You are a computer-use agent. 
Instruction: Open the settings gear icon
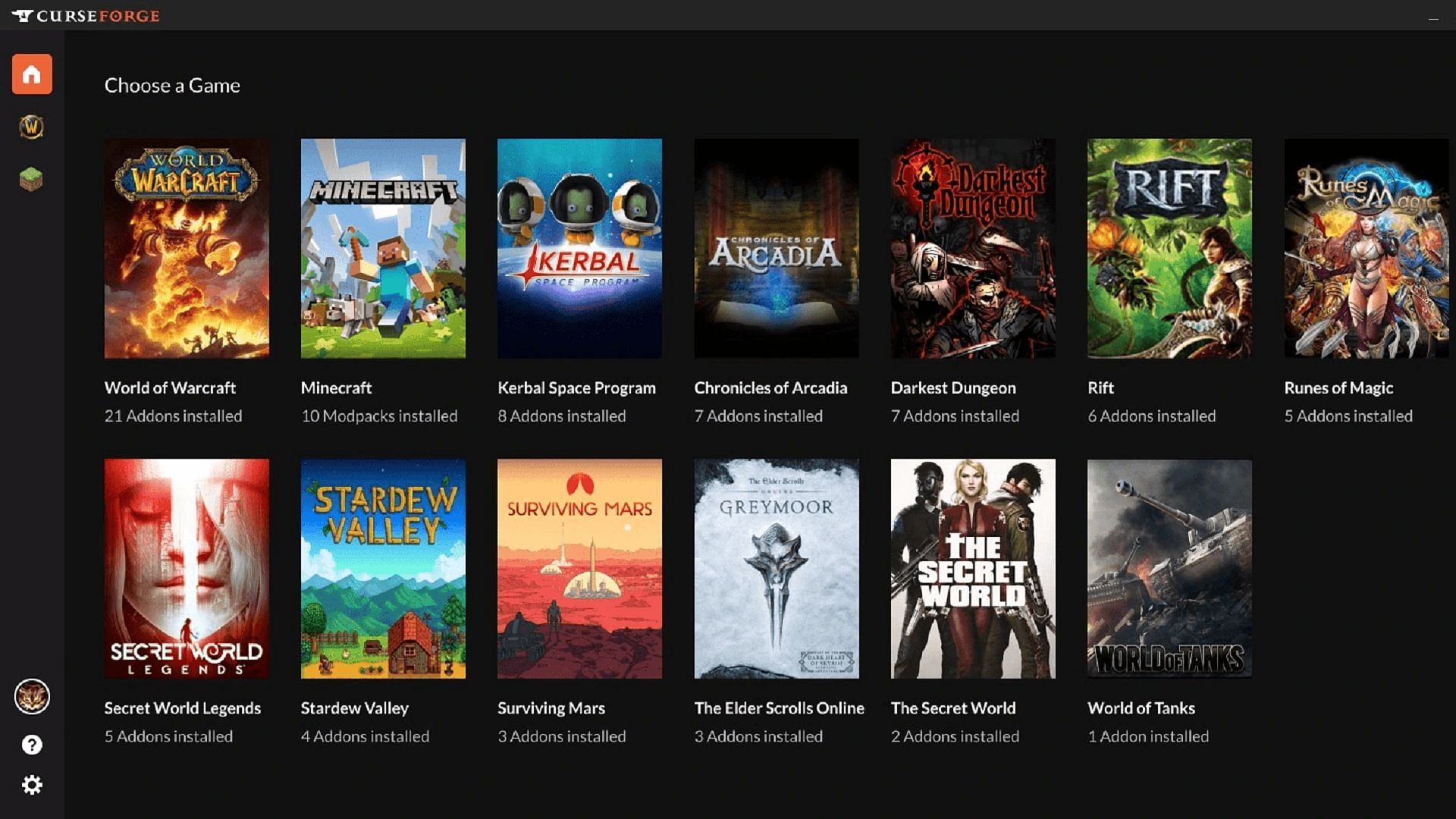[32, 785]
